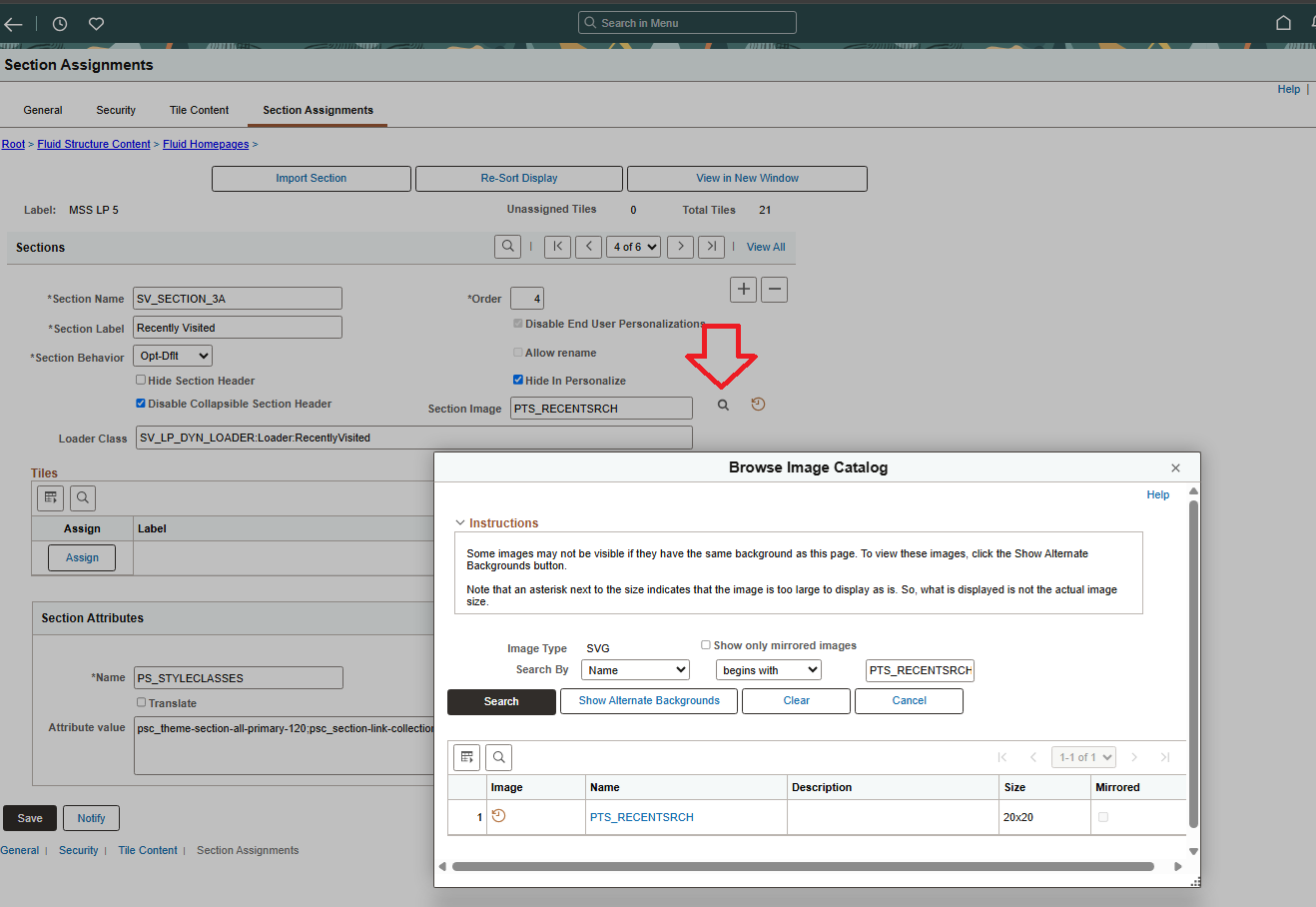Collapse the Instructions section in the dialog

[460, 521]
